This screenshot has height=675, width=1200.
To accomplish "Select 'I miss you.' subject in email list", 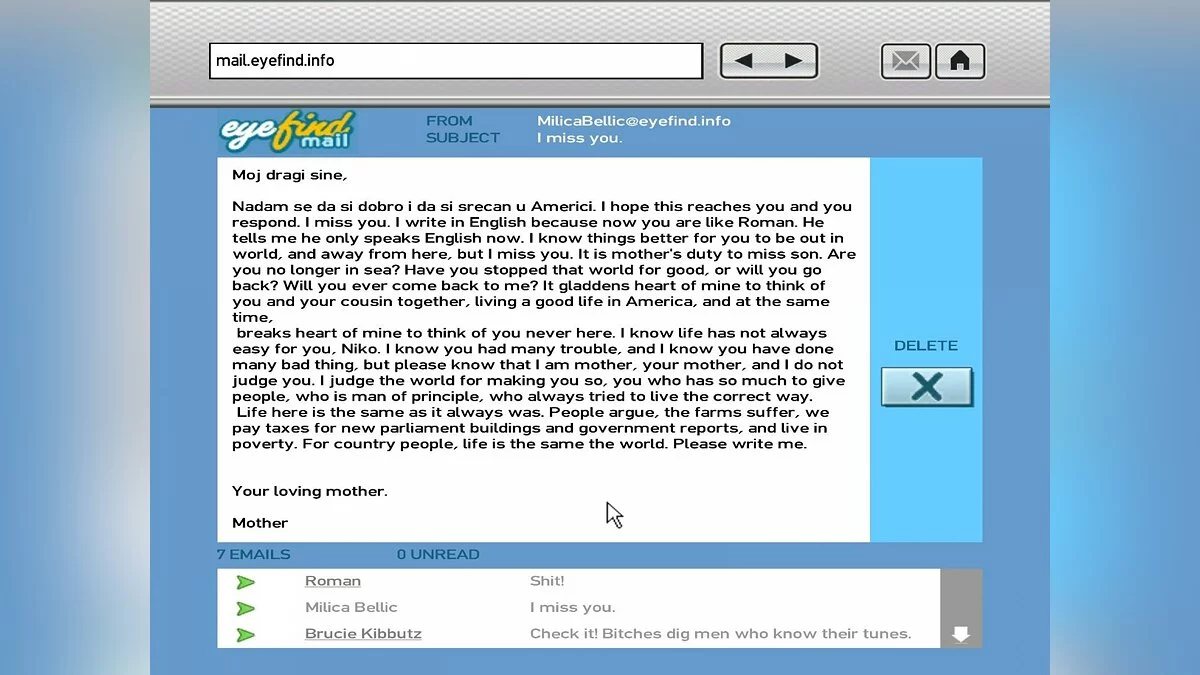I will tap(573, 607).
